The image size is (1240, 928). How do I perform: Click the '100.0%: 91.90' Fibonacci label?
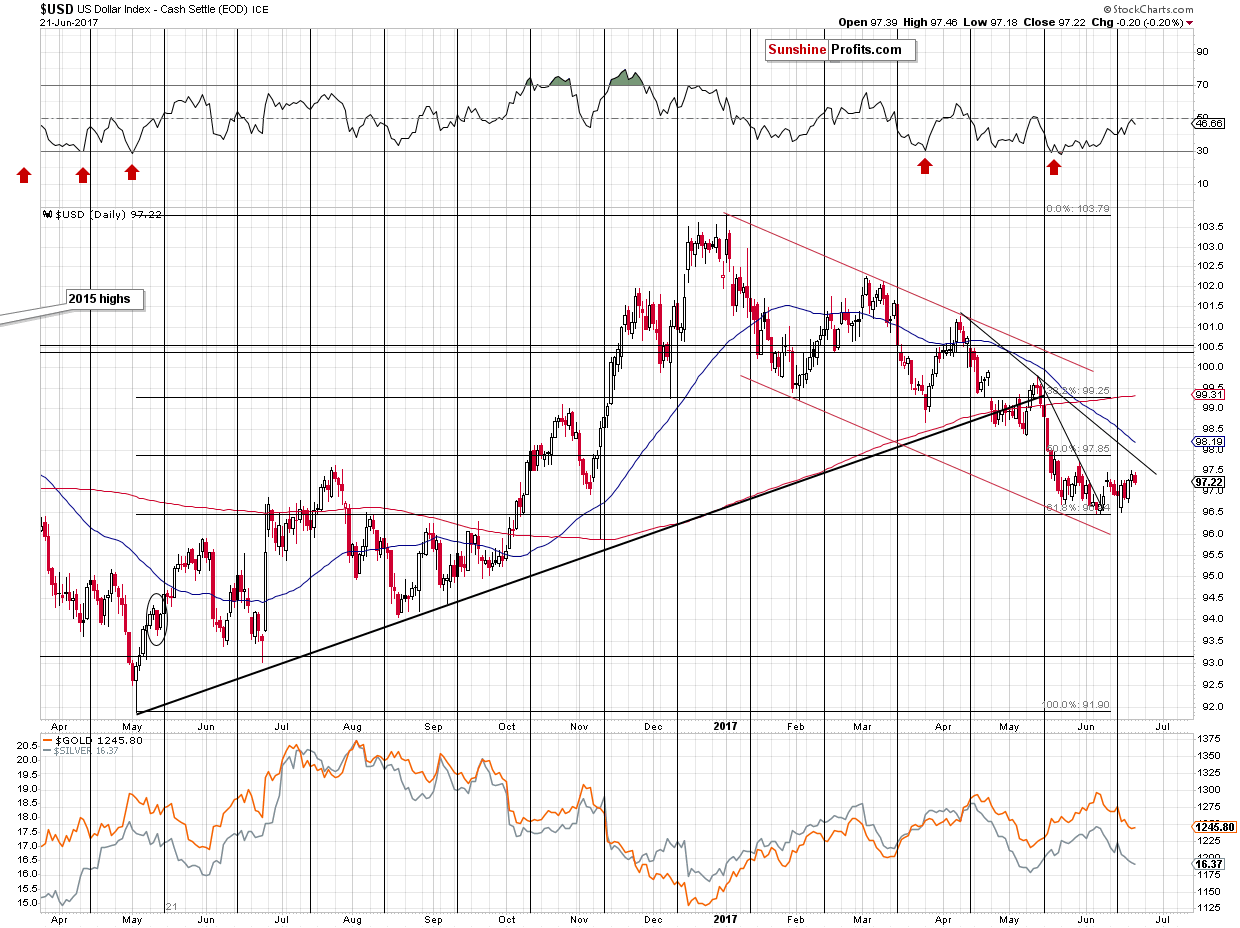coord(1076,703)
